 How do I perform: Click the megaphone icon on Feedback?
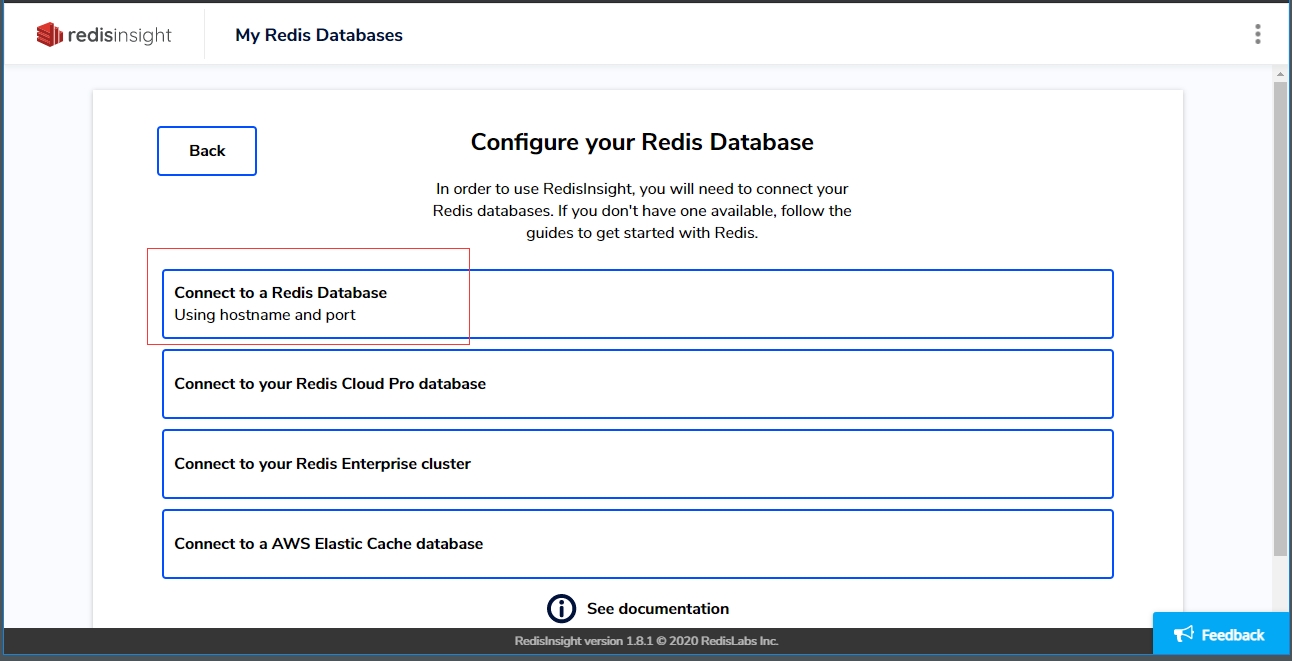(1184, 635)
